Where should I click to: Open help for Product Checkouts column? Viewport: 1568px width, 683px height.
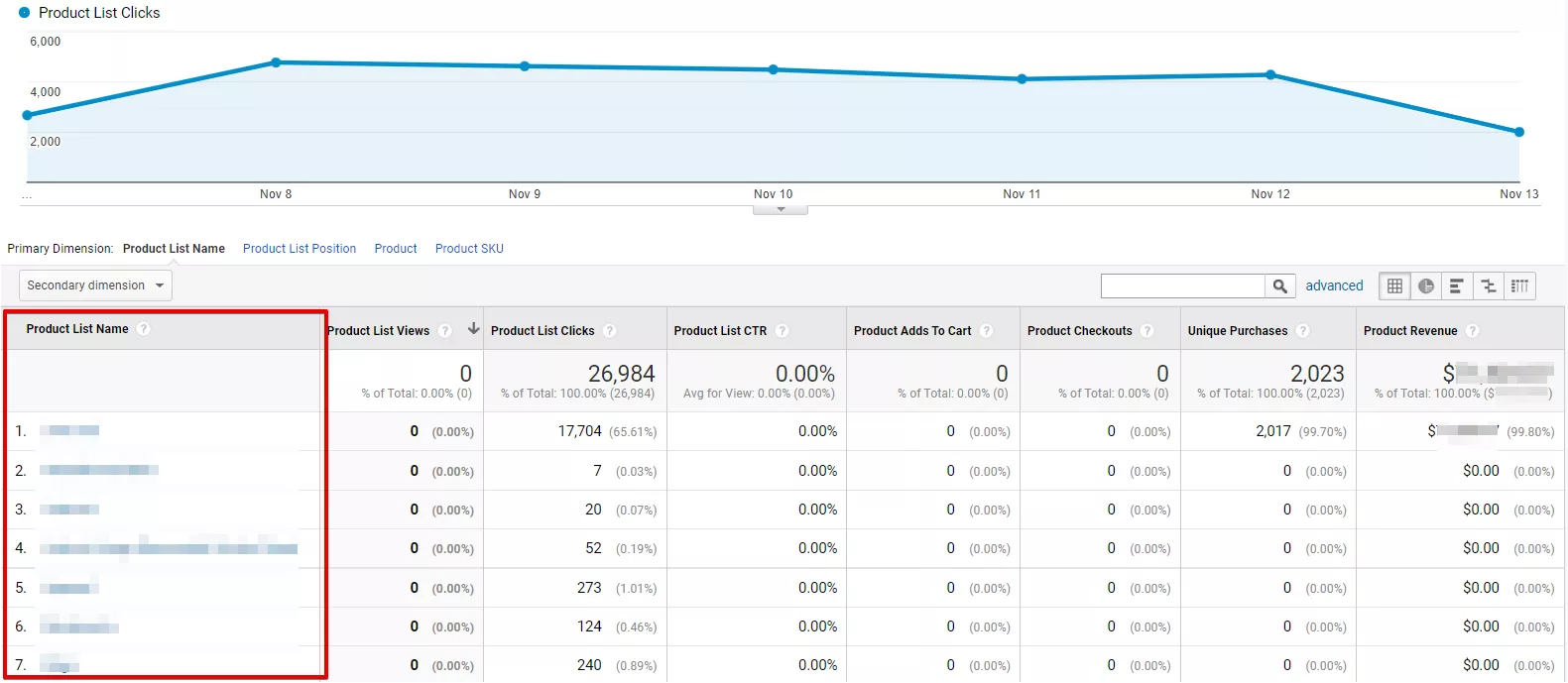pyautogui.click(x=1147, y=331)
